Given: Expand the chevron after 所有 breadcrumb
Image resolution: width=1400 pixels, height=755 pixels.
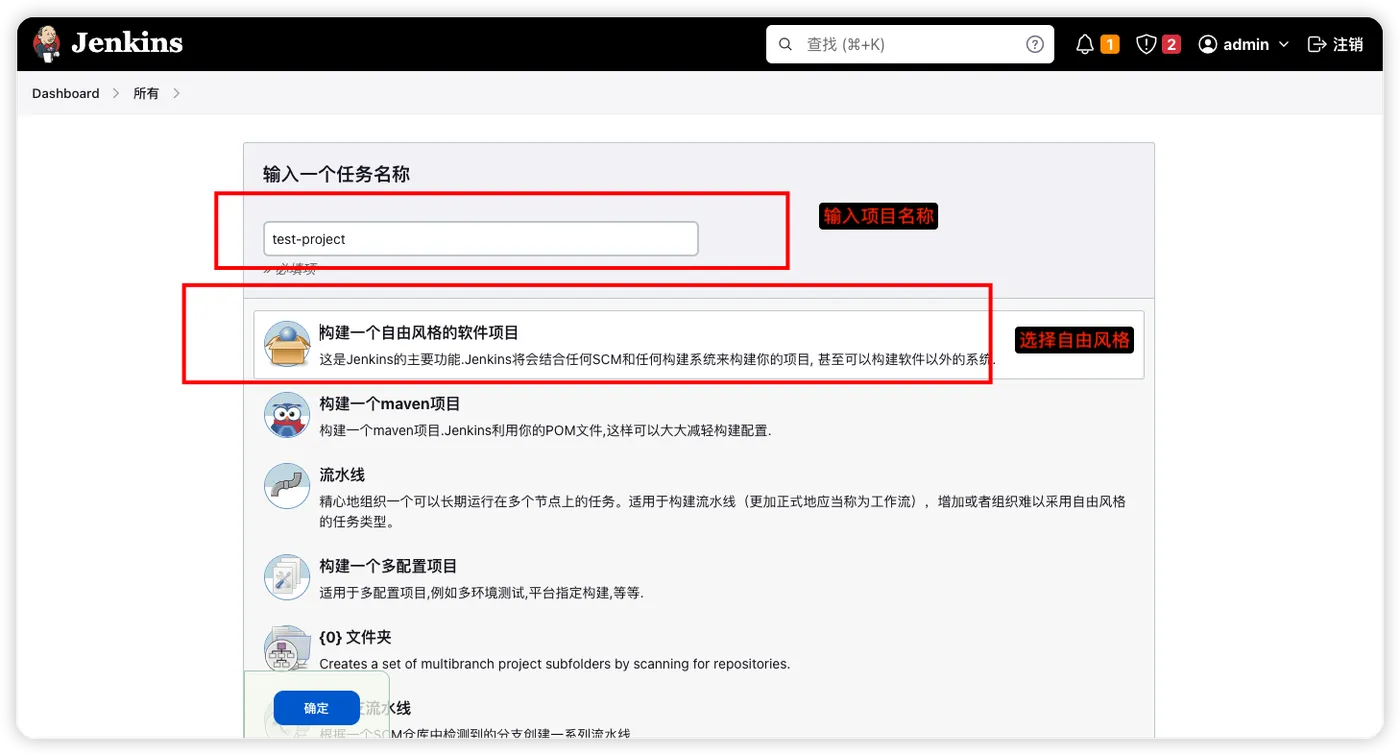Looking at the screenshot, I should pyautogui.click(x=177, y=93).
